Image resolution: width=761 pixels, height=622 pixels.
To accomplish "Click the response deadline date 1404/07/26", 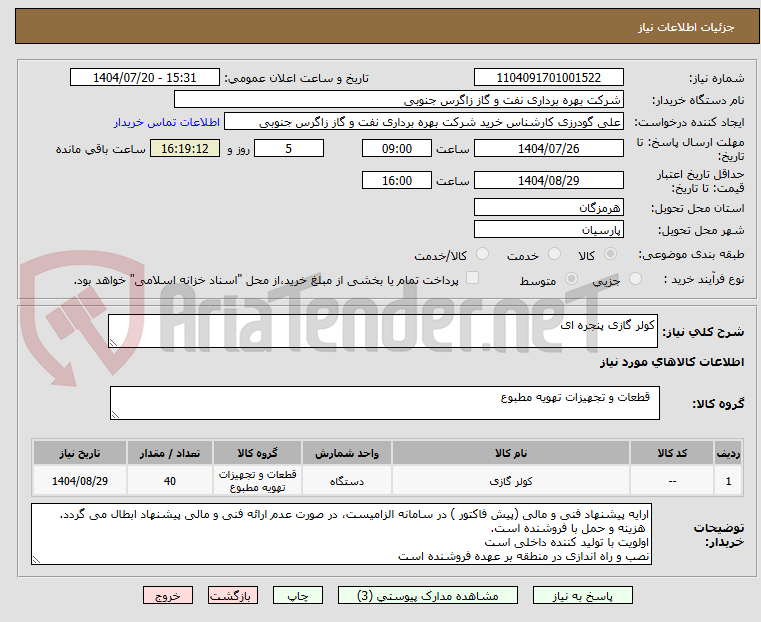I will 548,148.
